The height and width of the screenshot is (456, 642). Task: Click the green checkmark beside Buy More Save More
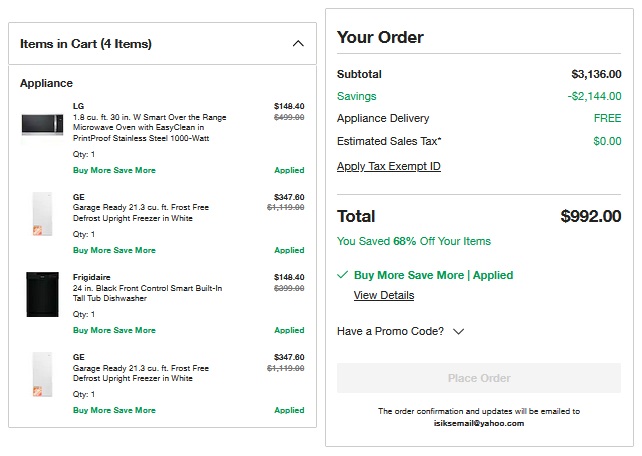343,275
